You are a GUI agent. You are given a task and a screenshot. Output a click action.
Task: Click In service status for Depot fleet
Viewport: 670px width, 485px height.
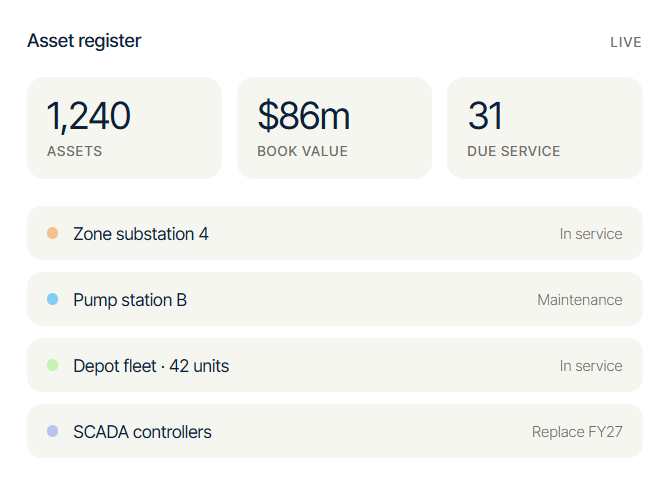click(591, 366)
